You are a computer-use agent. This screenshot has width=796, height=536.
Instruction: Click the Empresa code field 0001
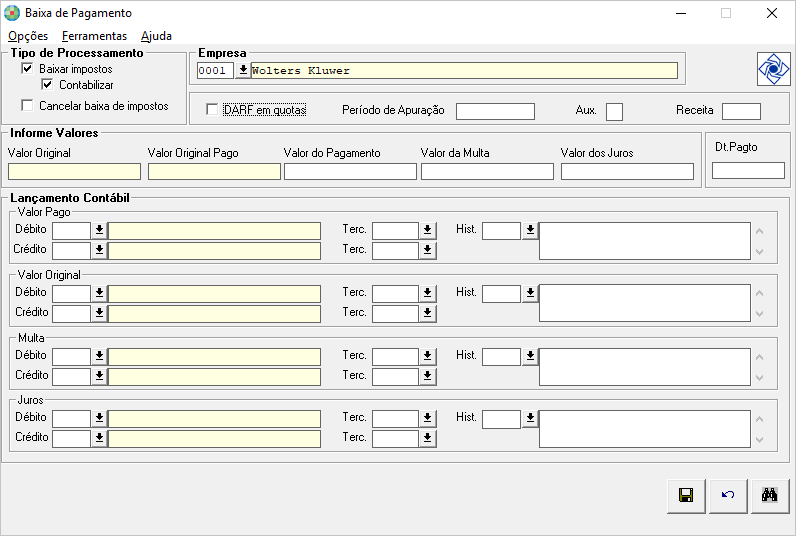point(215,71)
